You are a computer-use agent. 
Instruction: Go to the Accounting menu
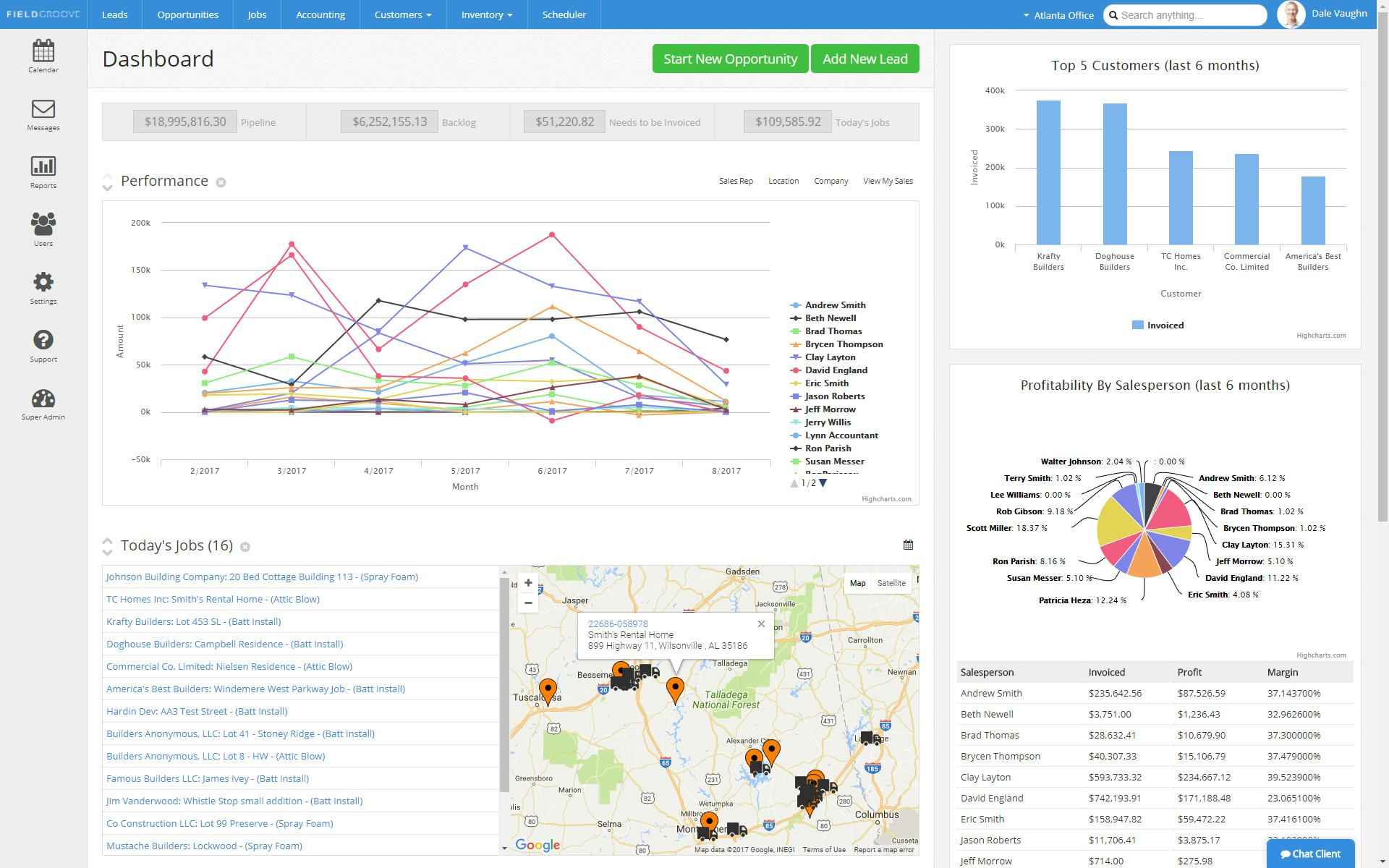(x=320, y=14)
